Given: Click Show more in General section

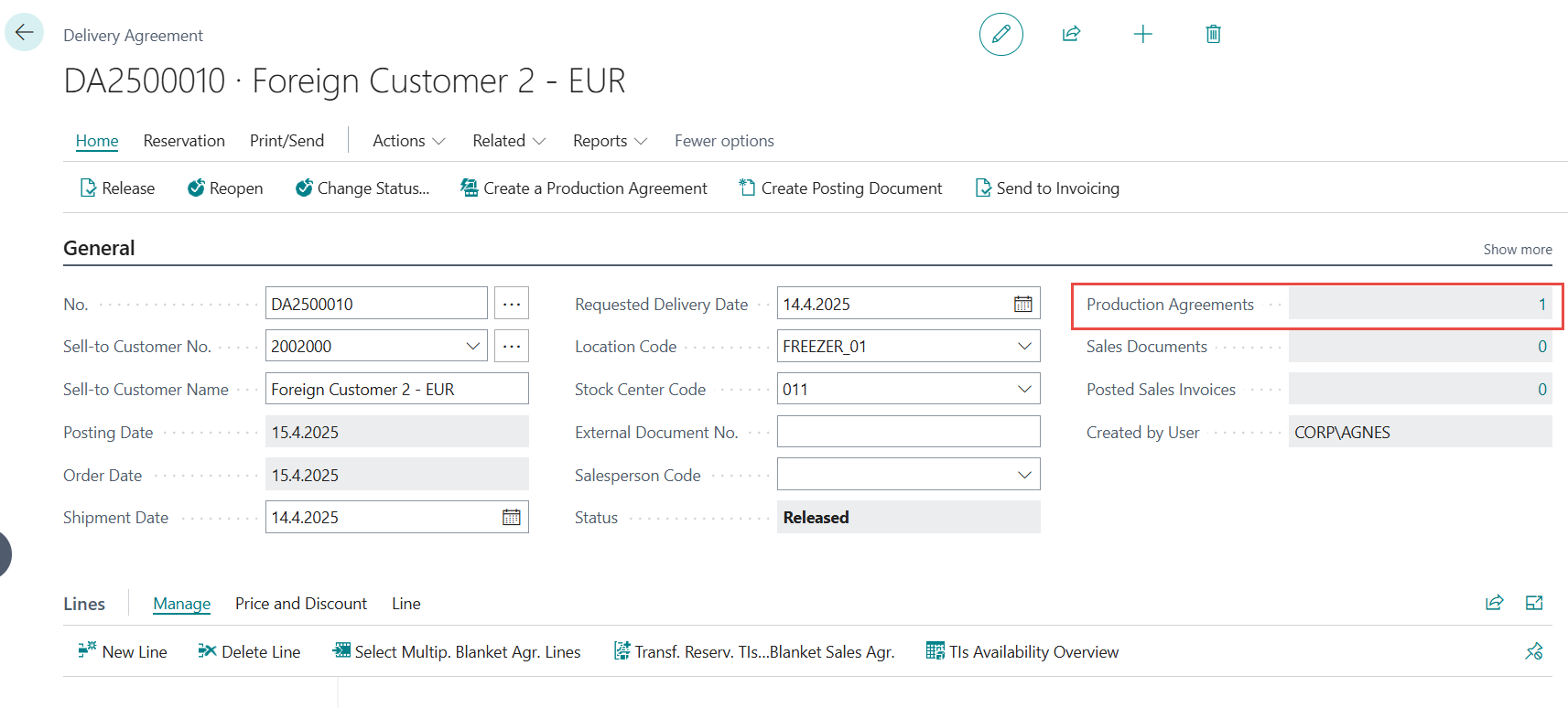Looking at the screenshot, I should pyautogui.click(x=1517, y=250).
